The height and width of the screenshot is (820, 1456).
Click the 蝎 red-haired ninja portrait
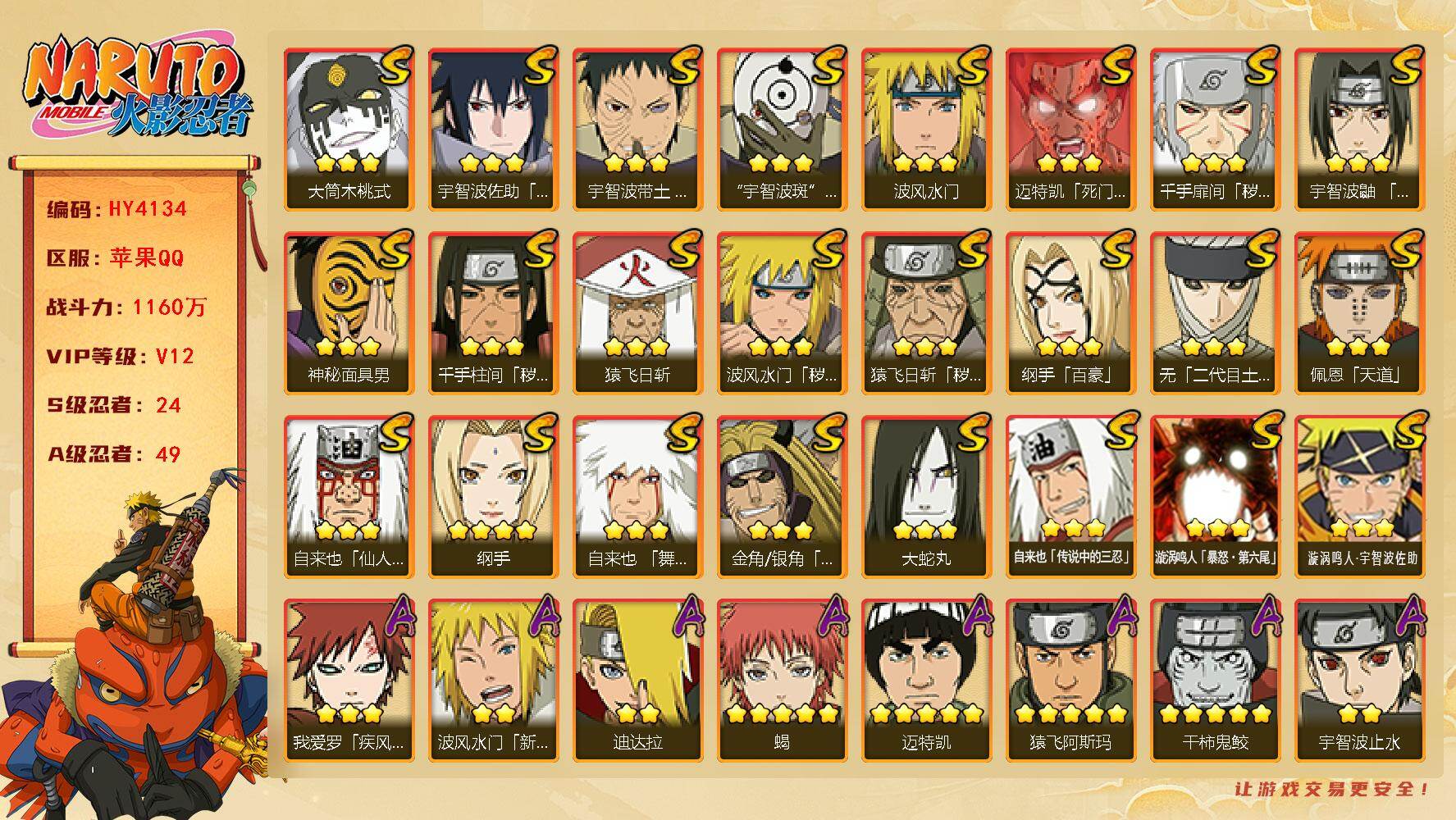[x=782, y=680]
